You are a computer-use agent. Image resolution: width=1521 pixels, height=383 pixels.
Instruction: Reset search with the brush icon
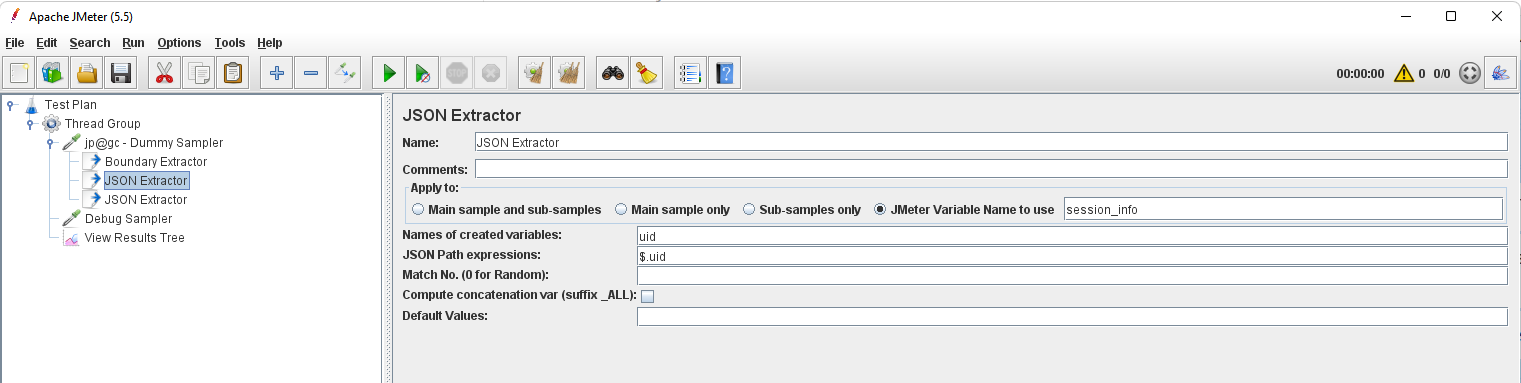646,73
